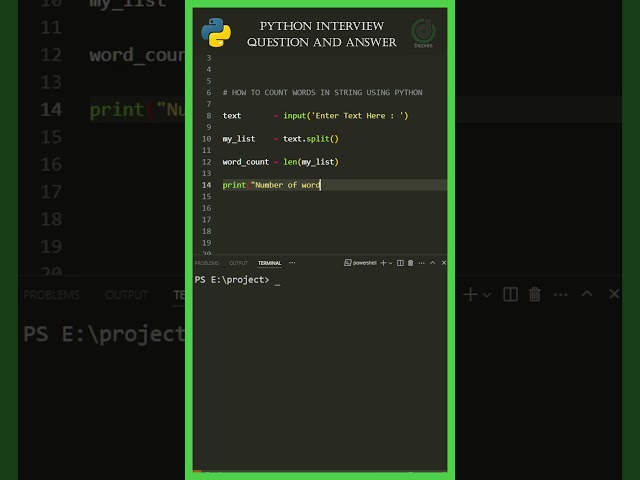The image size is (640, 480).
Task: Click the large X close icon in background
Action: point(614,294)
